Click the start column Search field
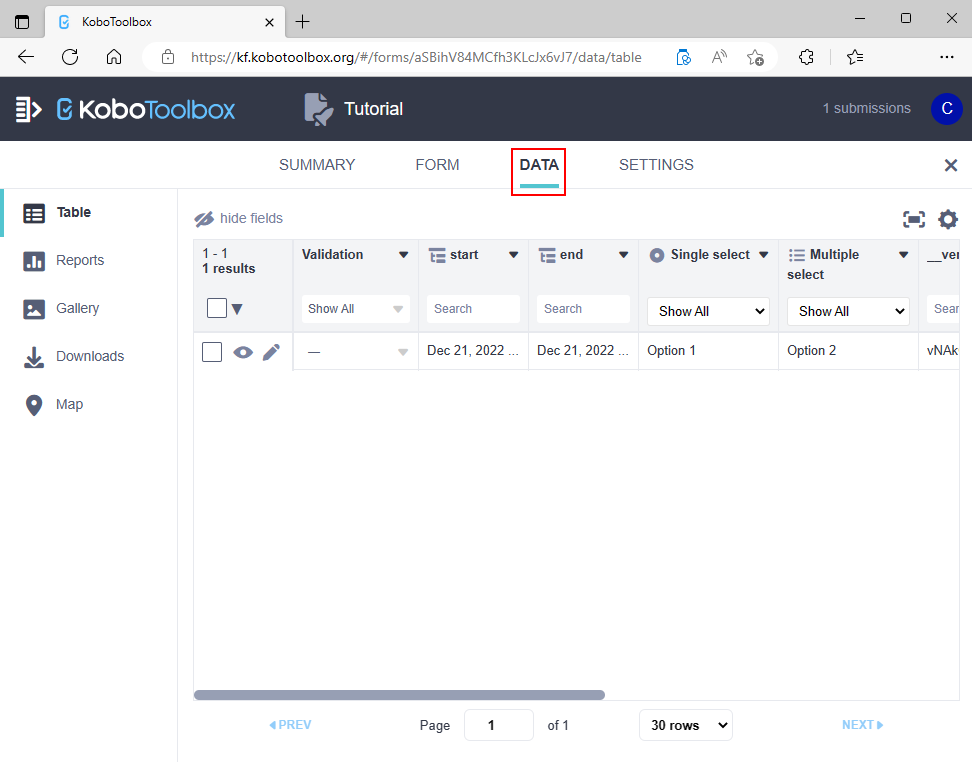Viewport: 972px width, 762px height. (x=473, y=309)
